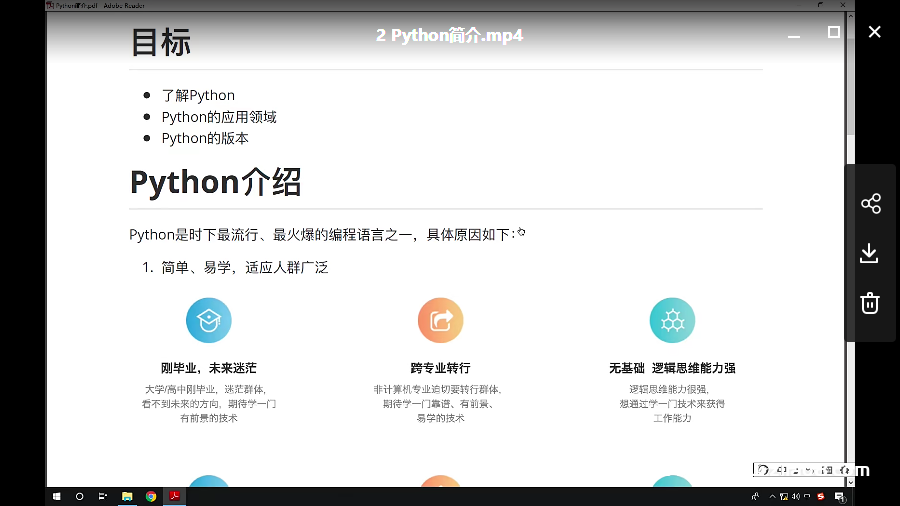Click the scrollbar down arrow in the PDF viewer

click(851, 482)
